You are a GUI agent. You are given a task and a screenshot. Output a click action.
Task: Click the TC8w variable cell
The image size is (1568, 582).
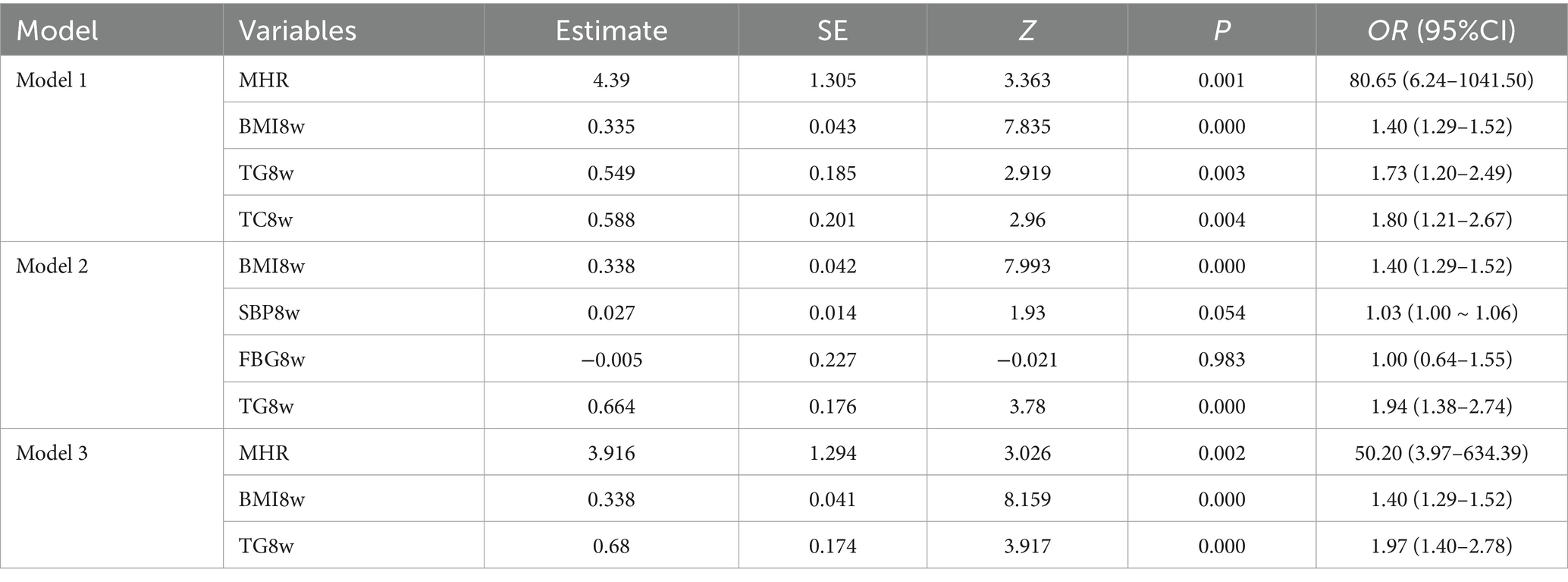point(265,220)
